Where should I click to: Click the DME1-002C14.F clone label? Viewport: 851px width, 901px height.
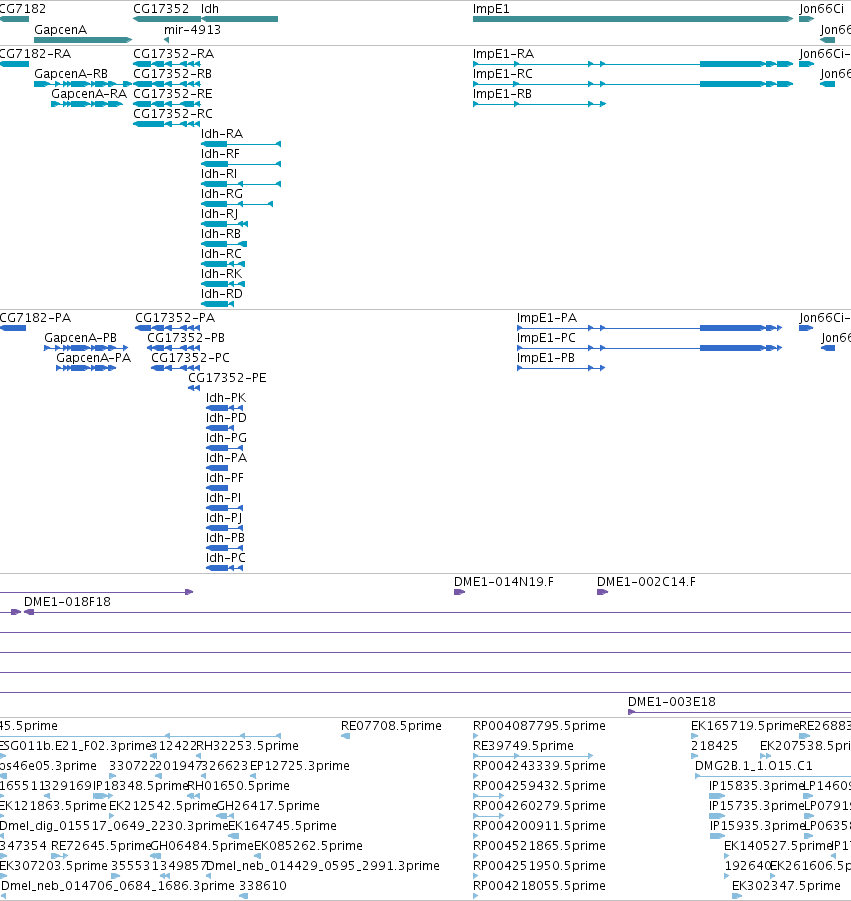tap(646, 582)
